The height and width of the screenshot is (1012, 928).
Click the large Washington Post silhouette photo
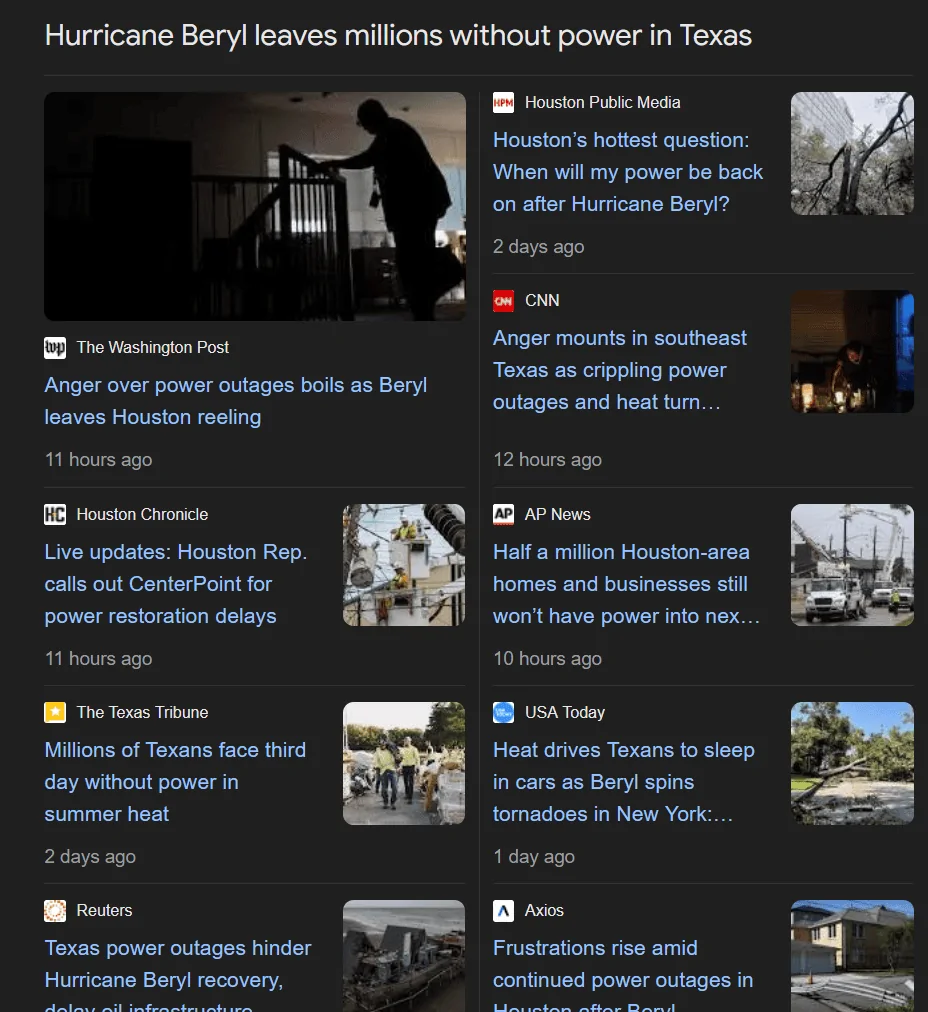click(x=255, y=207)
